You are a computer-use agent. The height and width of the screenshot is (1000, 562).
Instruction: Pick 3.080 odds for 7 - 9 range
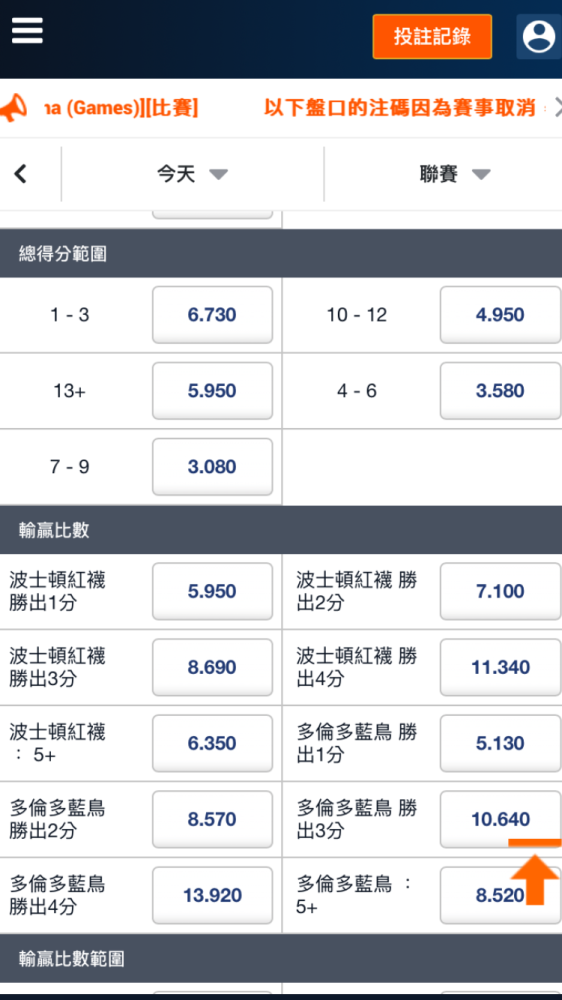[x=212, y=467]
